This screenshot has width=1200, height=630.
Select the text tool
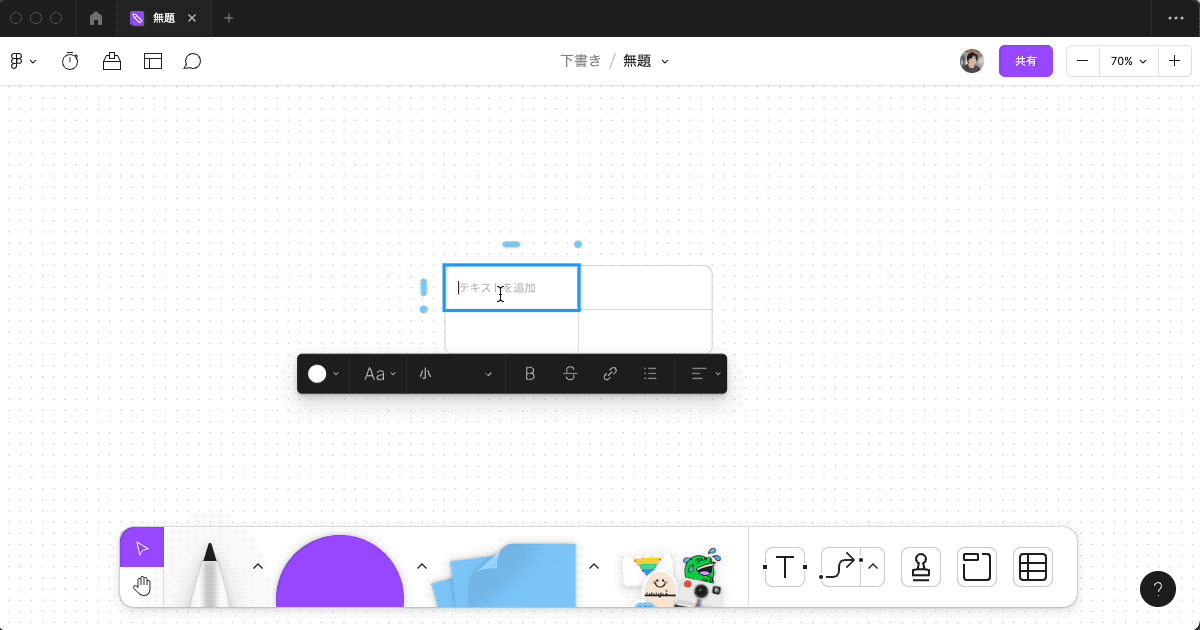(x=785, y=567)
